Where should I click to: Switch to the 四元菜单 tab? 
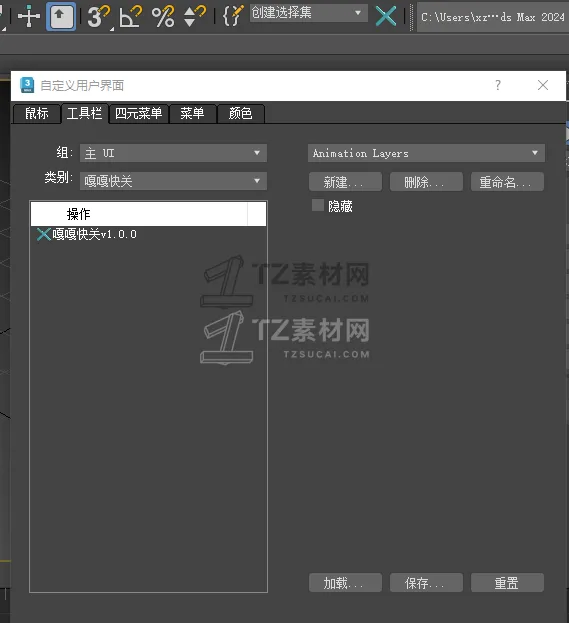pos(138,114)
